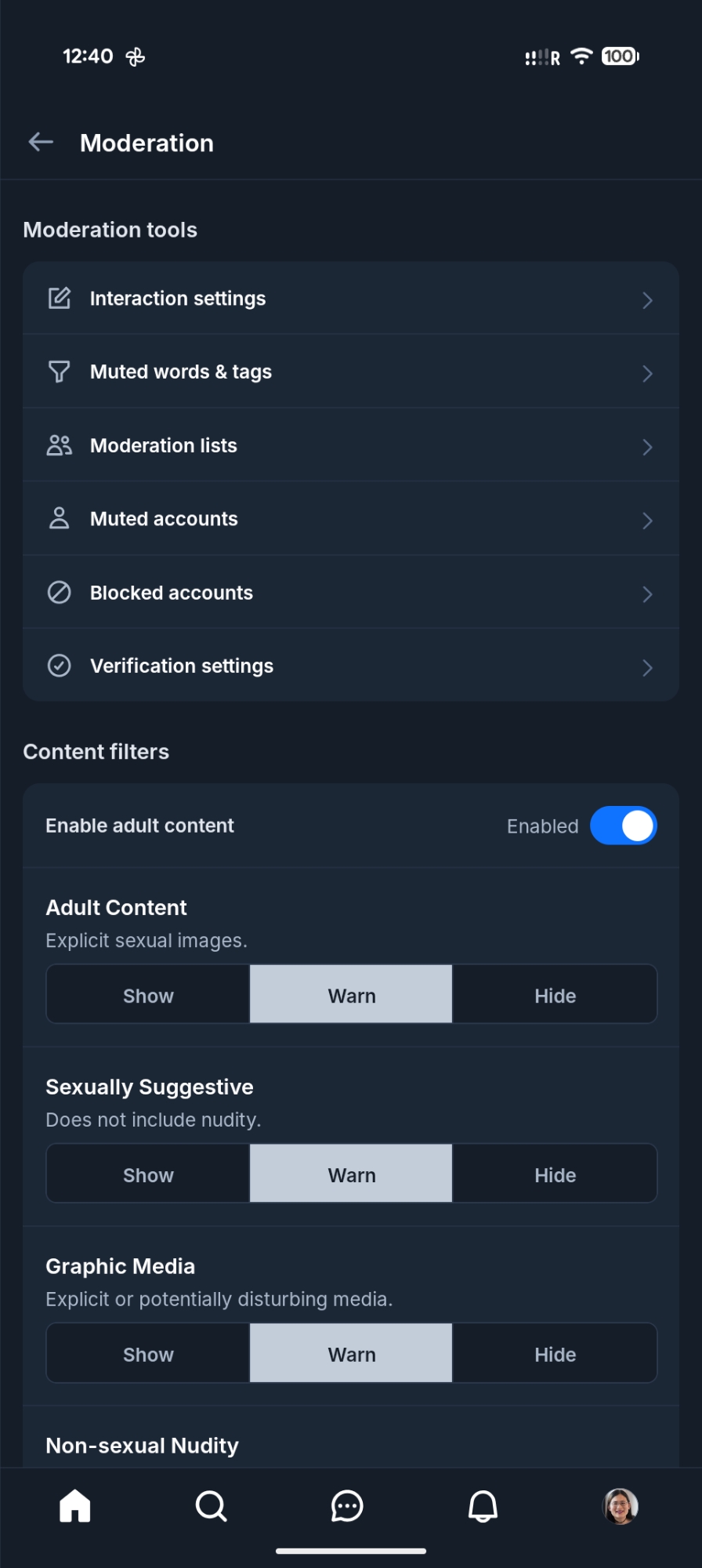Open the Home feed icon
Viewport: 702px width, 1568px height.
75,1506
